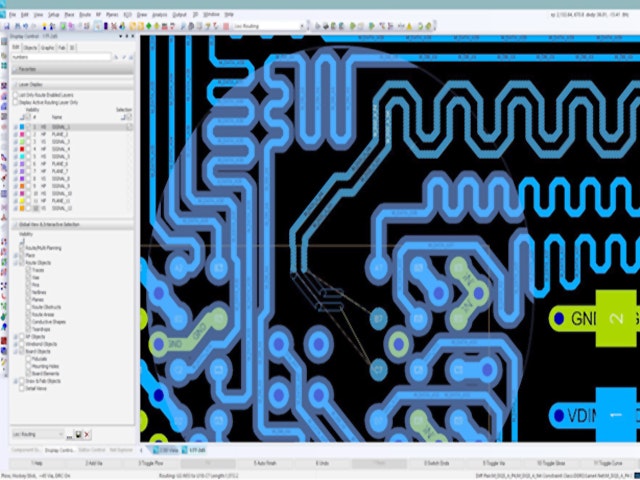Image resolution: width=640 pixels, height=480 pixels.
Task: Collapse the Layer Display section
Action: click(x=16, y=84)
